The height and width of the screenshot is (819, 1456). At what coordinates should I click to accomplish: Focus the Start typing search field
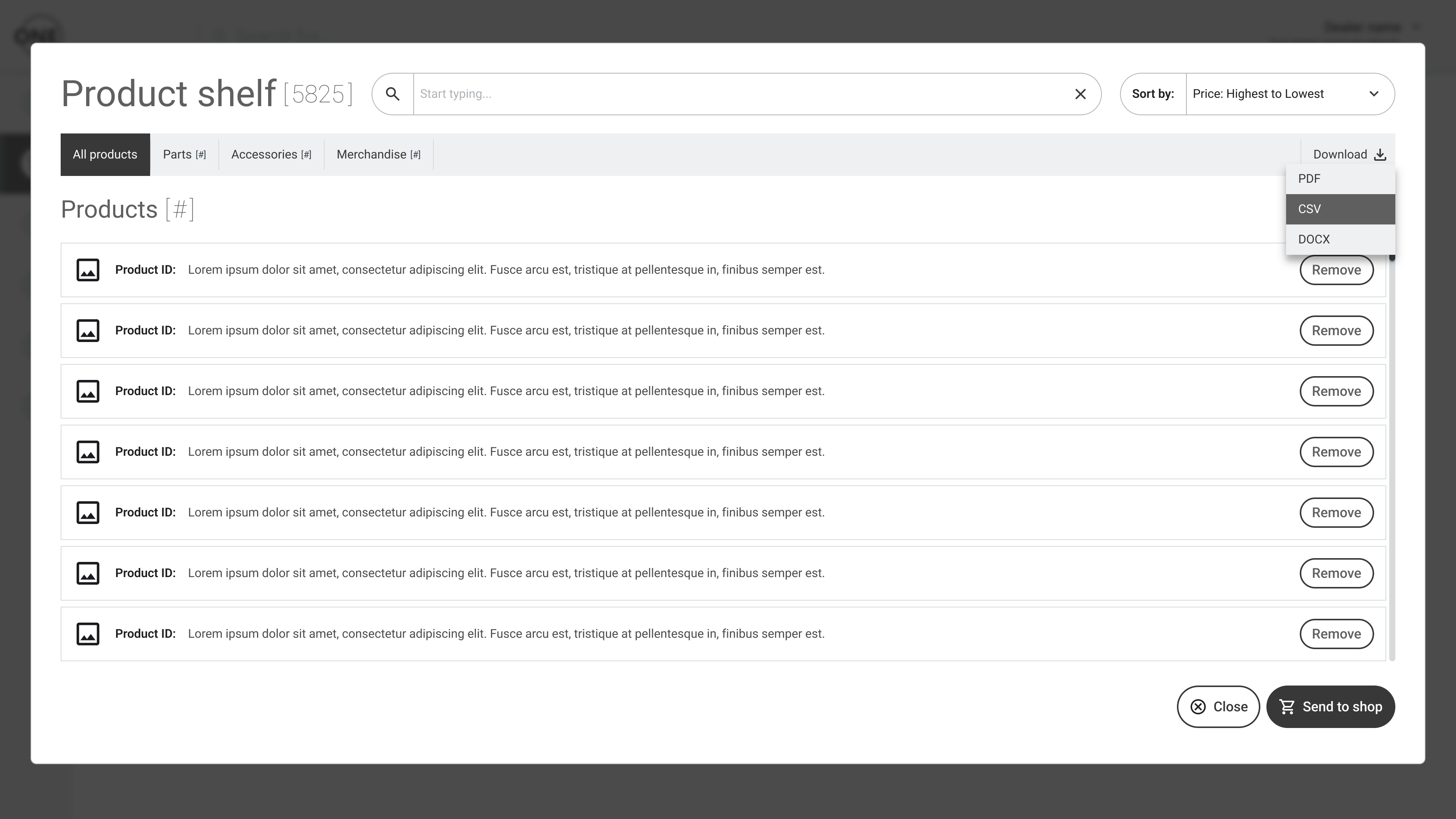click(735, 94)
